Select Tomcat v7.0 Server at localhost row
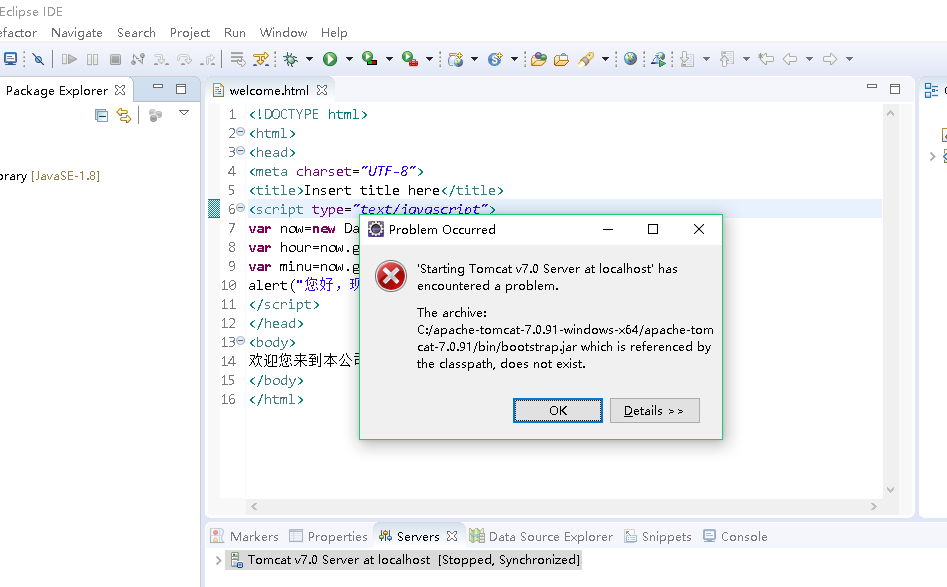The image size is (947, 587). pos(403,560)
